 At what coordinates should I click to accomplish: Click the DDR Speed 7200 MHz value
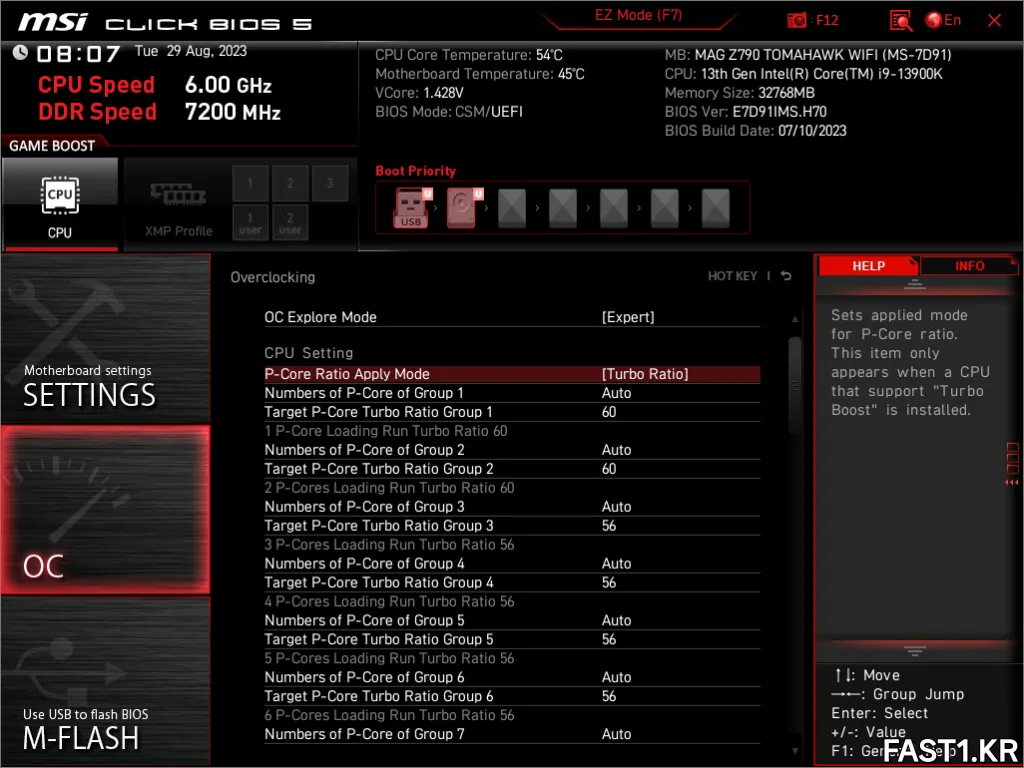[x=232, y=112]
